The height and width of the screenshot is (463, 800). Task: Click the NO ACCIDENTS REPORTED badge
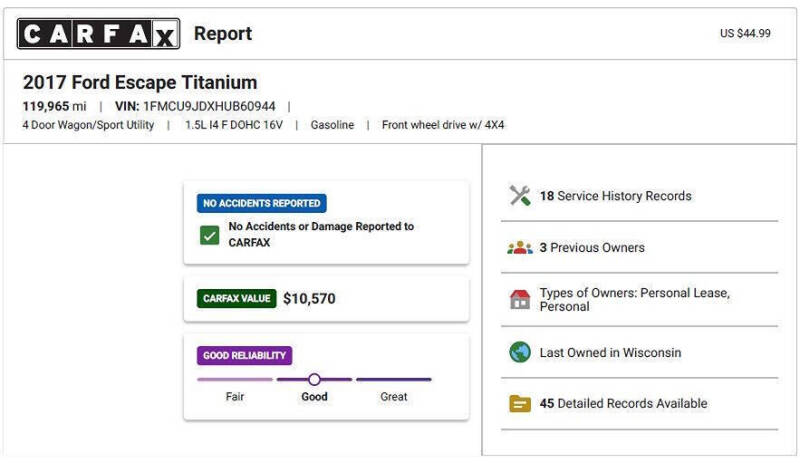(x=262, y=203)
